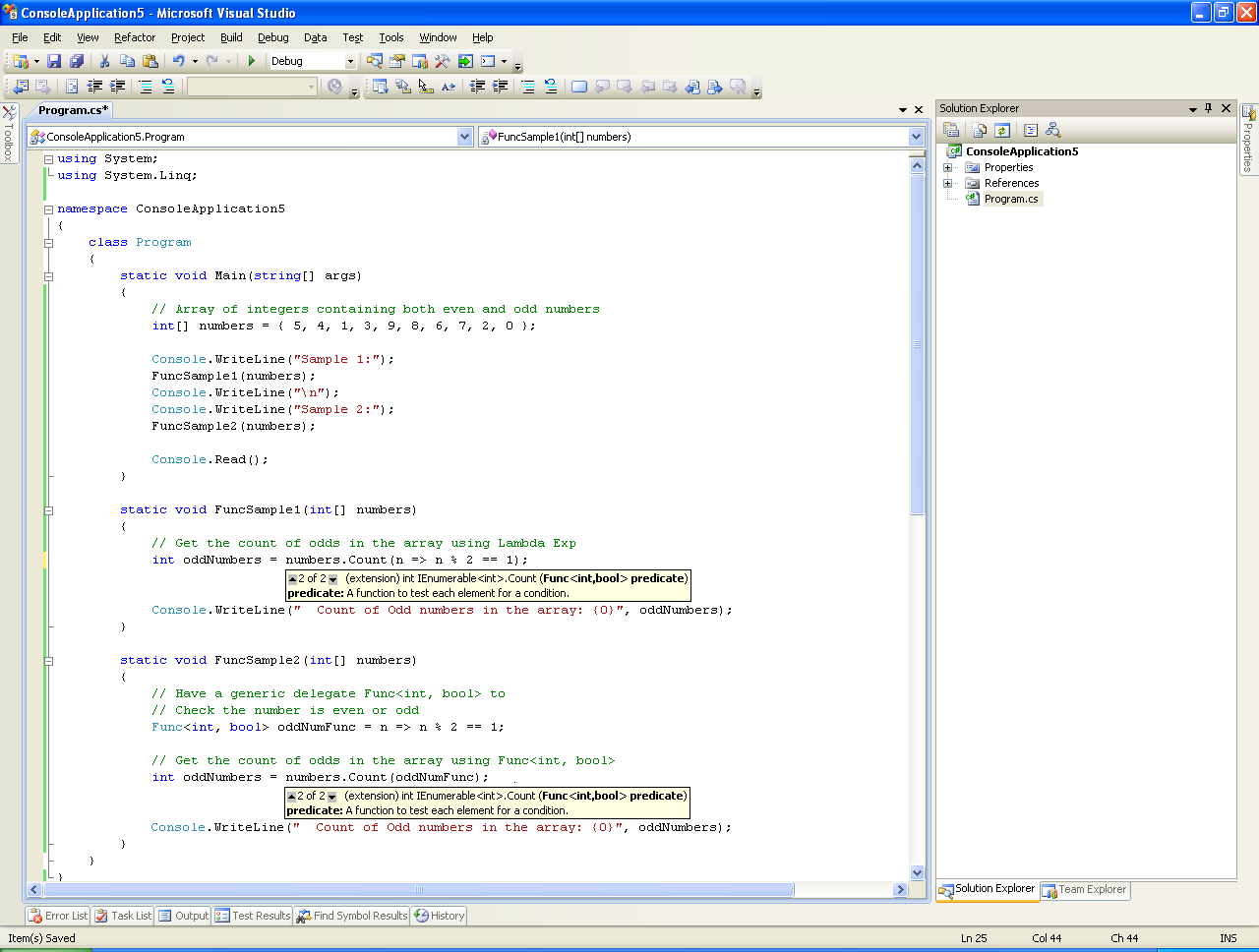1259x952 pixels.
Task: Start debugging with the green play arrow
Action: point(252,61)
